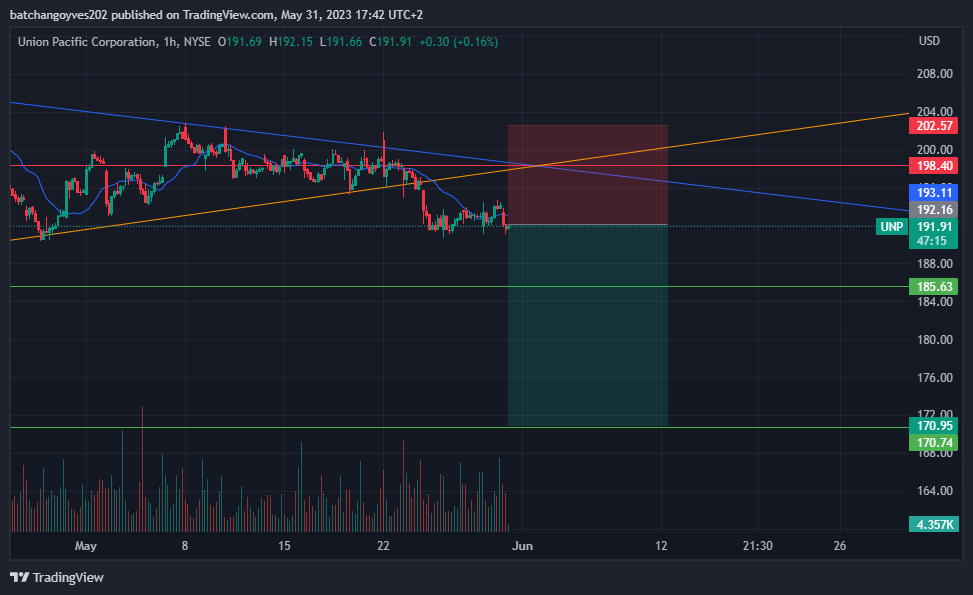Click the 164.00 price scale label
Image resolution: width=973 pixels, height=595 pixels.
pyautogui.click(x=935, y=491)
